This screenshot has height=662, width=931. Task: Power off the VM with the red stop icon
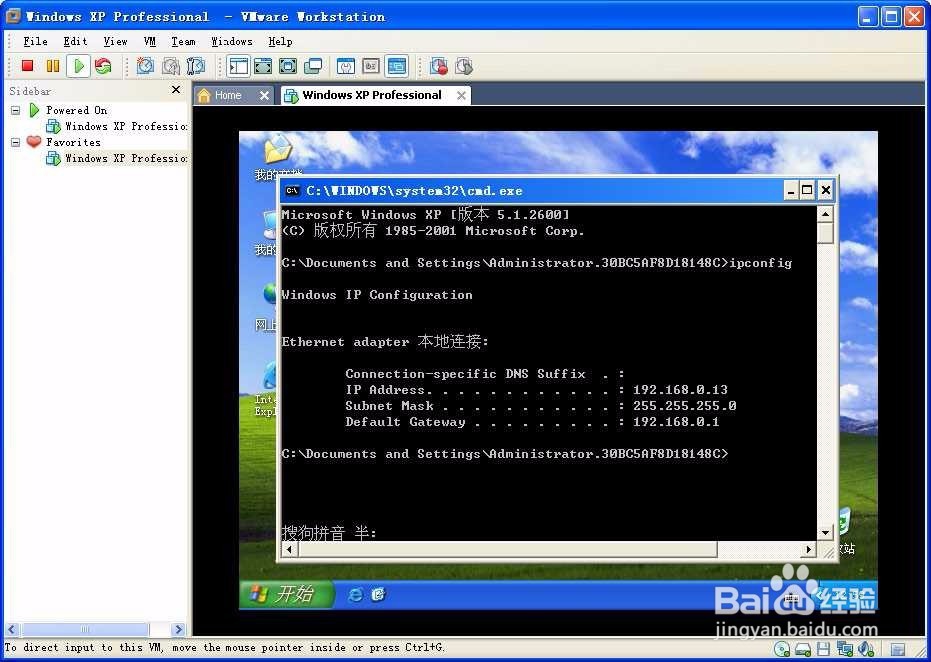tap(27, 66)
